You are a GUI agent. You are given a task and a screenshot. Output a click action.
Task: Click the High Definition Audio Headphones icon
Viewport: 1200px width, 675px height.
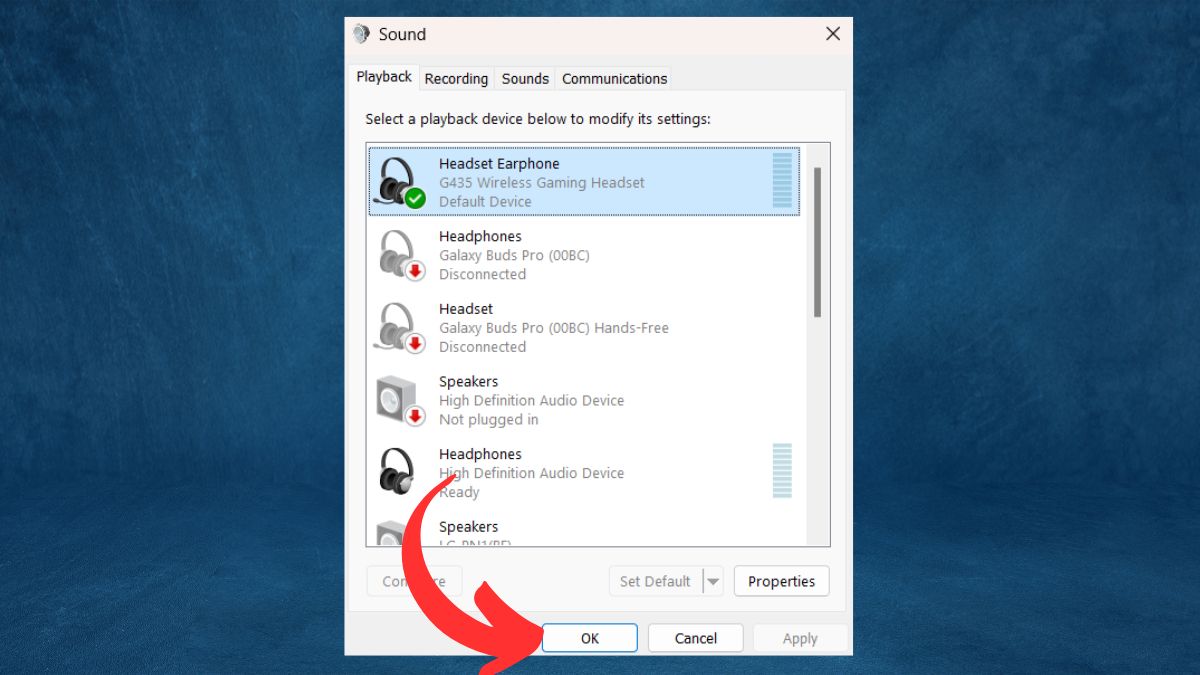tap(400, 472)
